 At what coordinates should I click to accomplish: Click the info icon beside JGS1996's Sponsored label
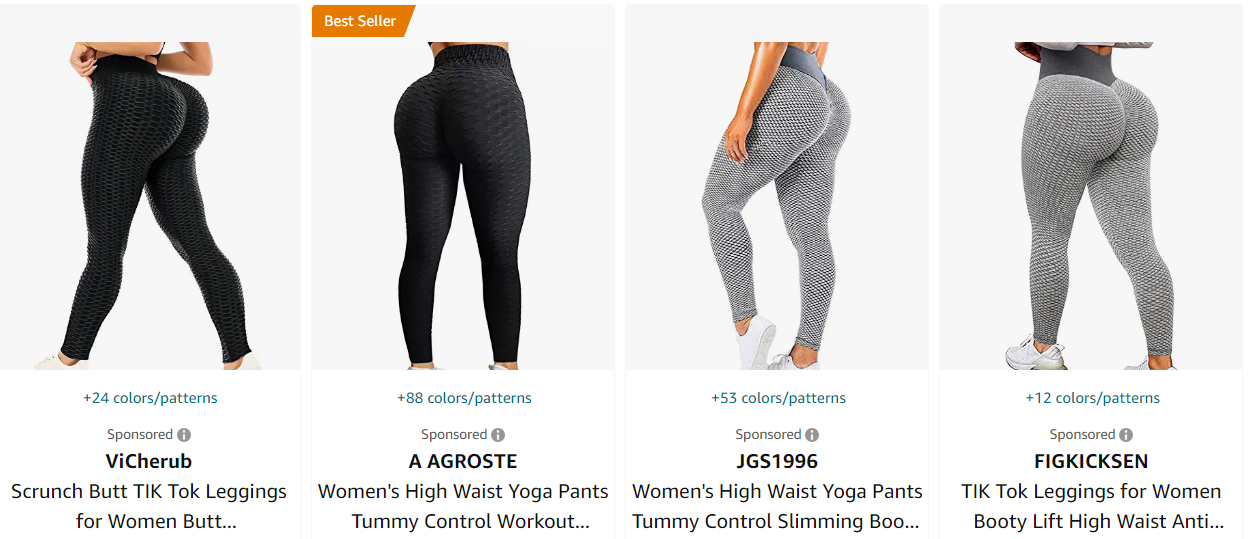tap(812, 435)
